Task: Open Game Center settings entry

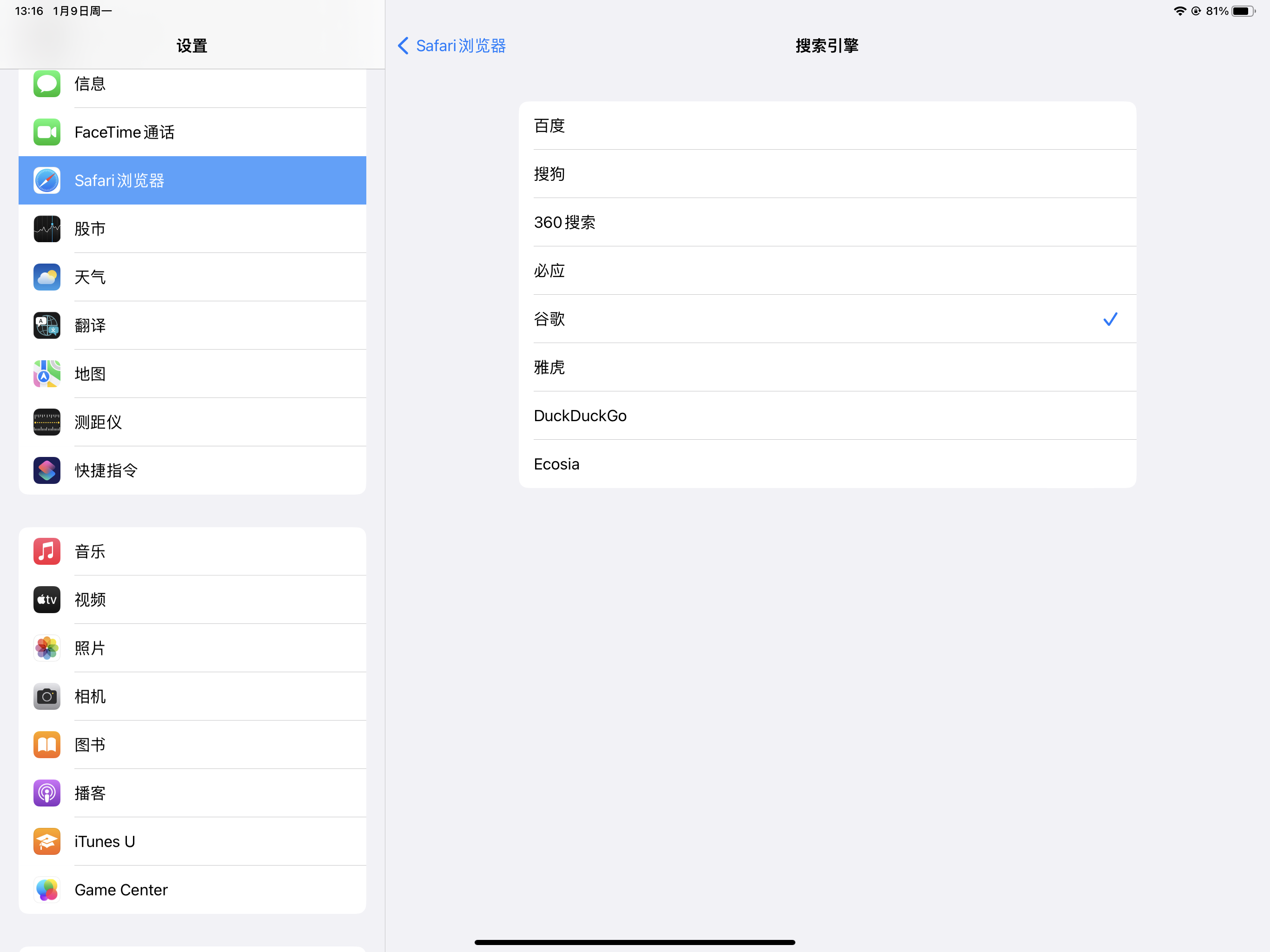Action: (x=192, y=889)
